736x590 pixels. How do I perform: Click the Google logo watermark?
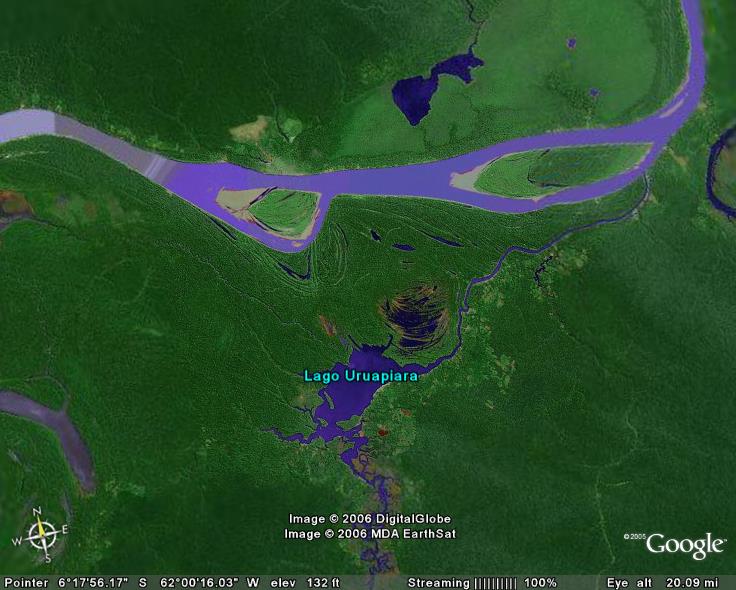[x=685, y=545]
